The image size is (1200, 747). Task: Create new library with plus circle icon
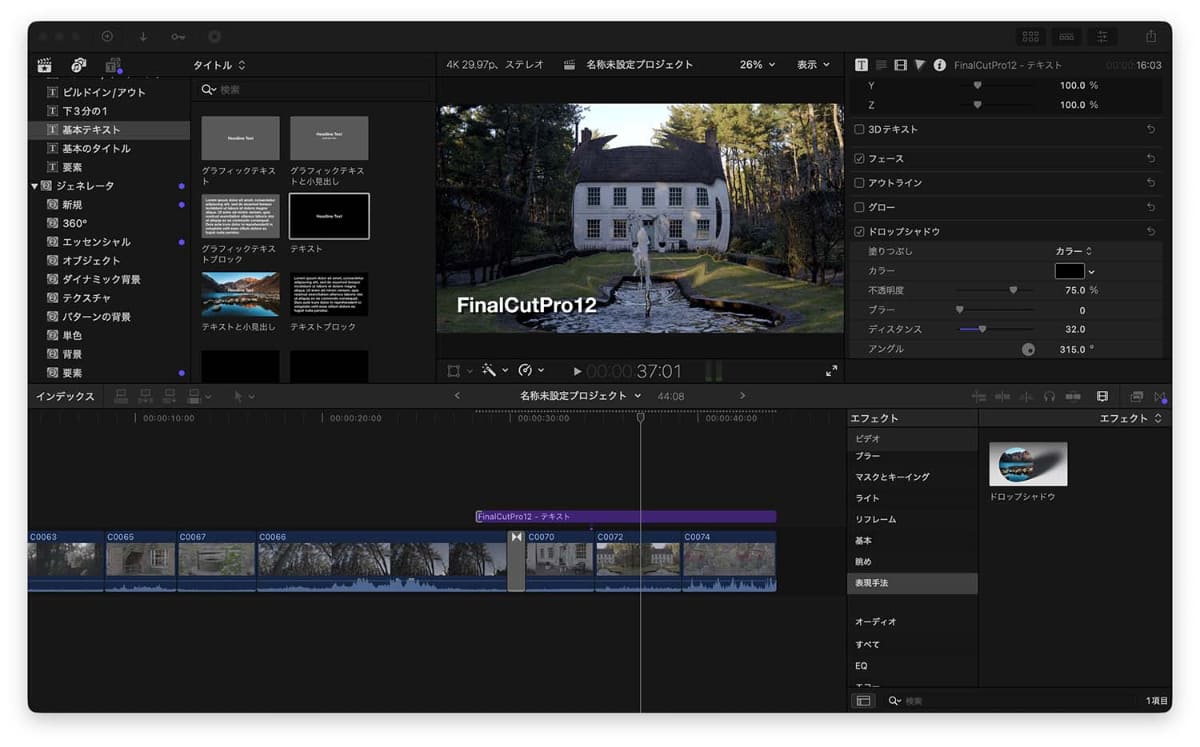point(107,36)
